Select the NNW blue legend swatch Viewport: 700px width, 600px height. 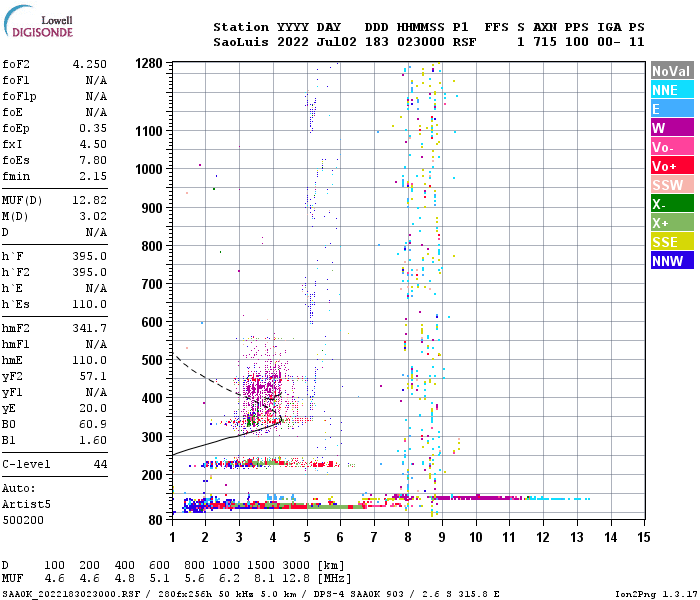[672, 261]
